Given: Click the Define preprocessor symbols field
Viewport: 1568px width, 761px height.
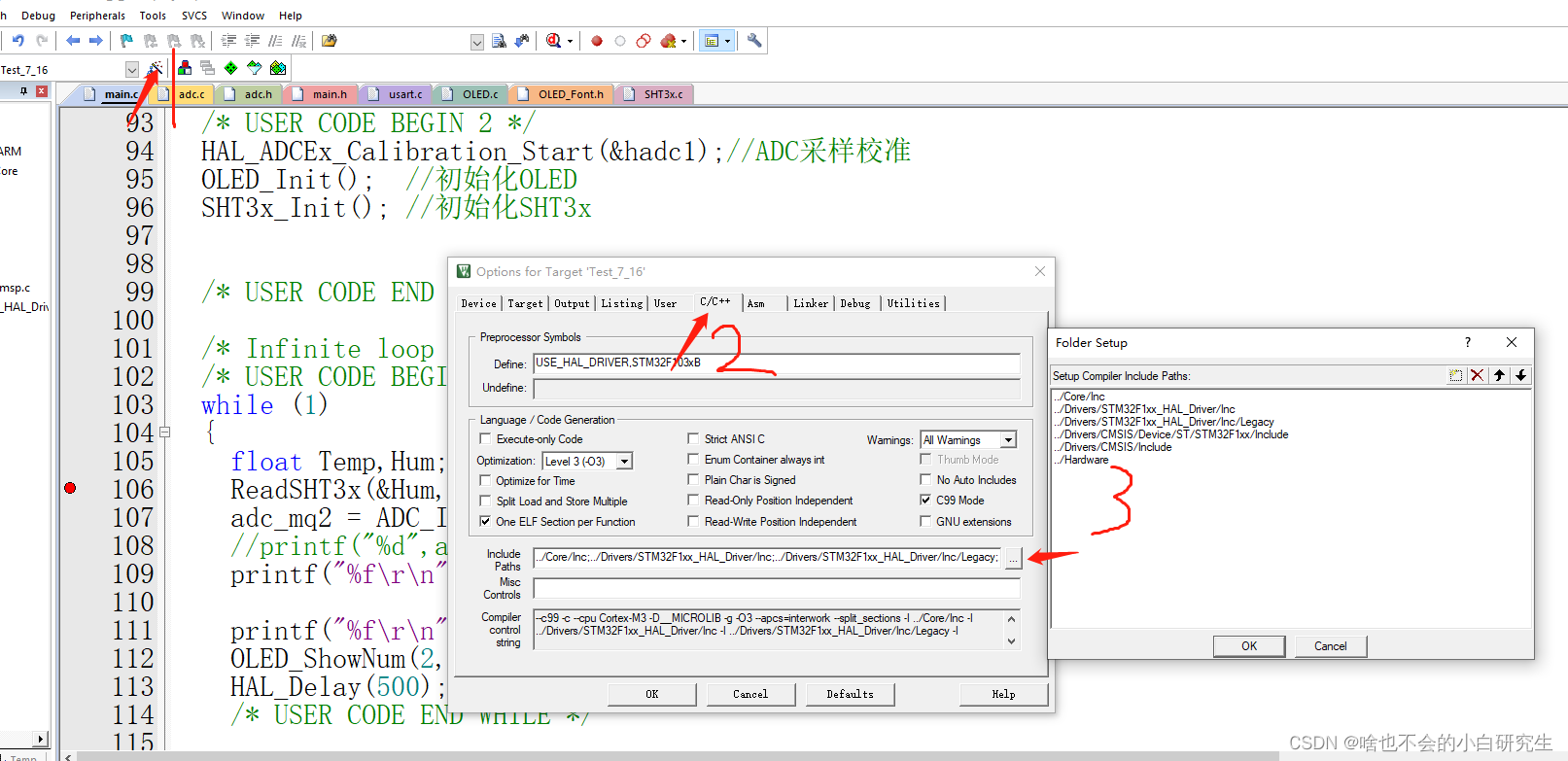Looking at the screenshot, I should [x=777, y=363].
